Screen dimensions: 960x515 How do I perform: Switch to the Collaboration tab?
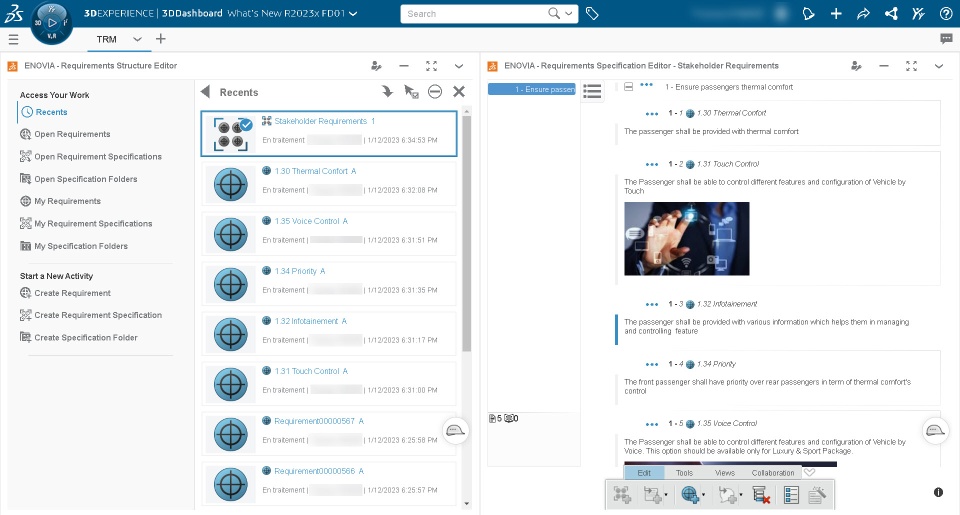click(x=773, y=473)
